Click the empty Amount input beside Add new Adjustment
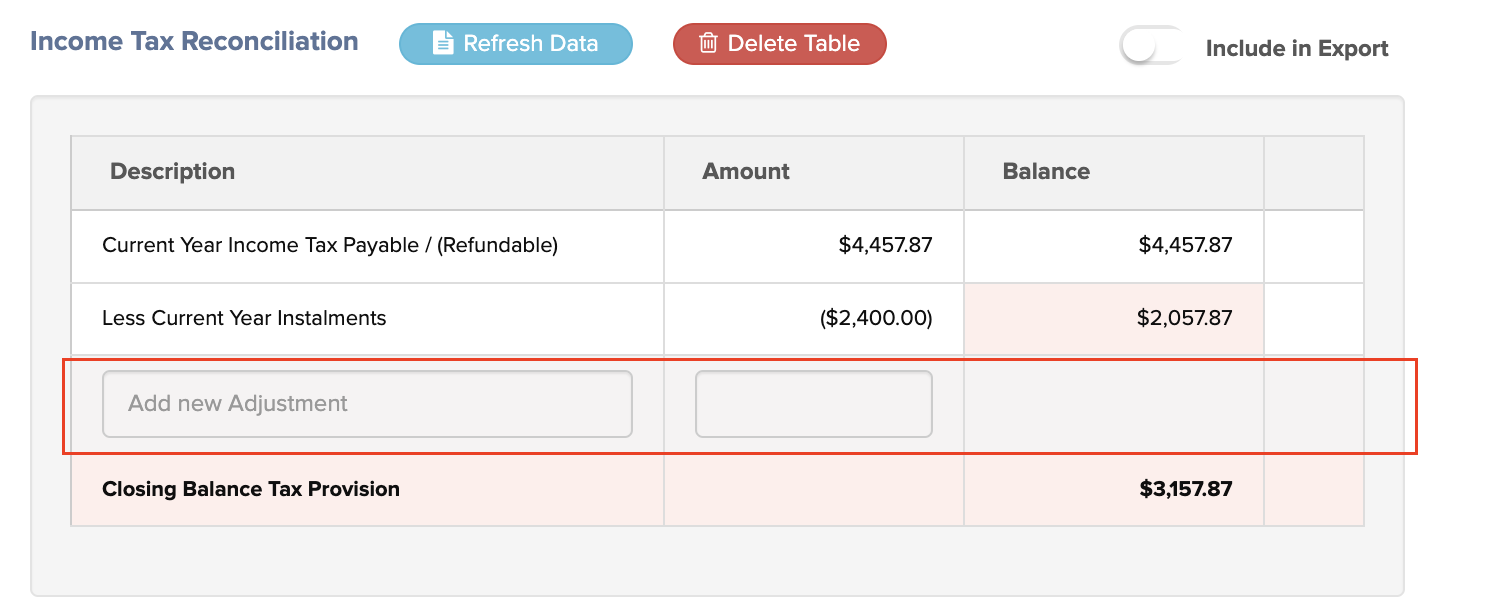The height and width of the screenshot is (616, 1502). (813, 403)
